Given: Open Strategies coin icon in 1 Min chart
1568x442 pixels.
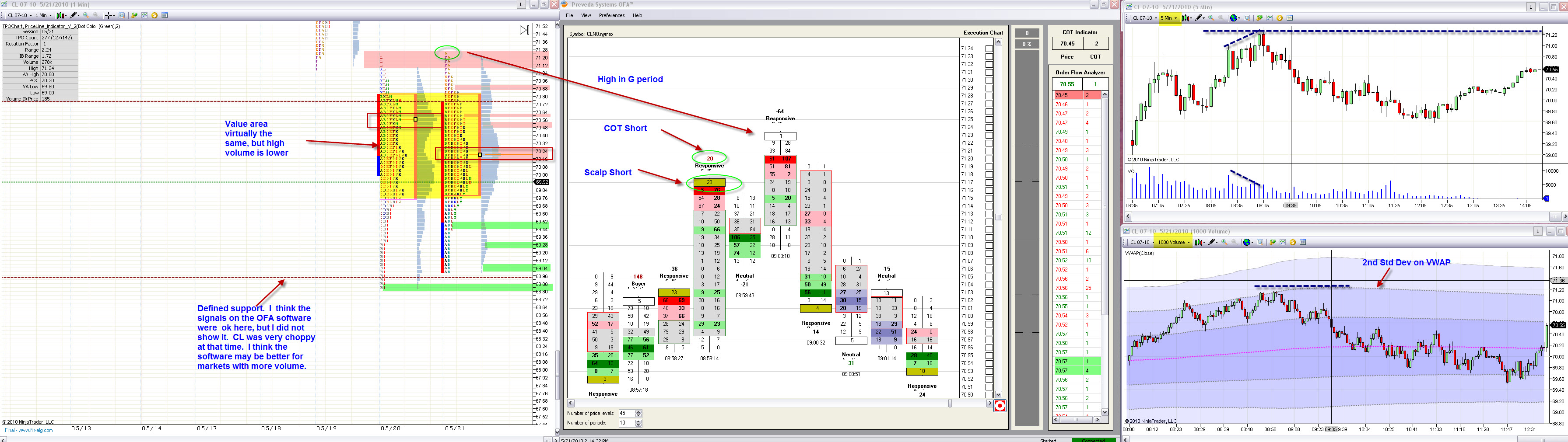Looking at the screenshot, I should pyautogui.click(x=154, y=15).
